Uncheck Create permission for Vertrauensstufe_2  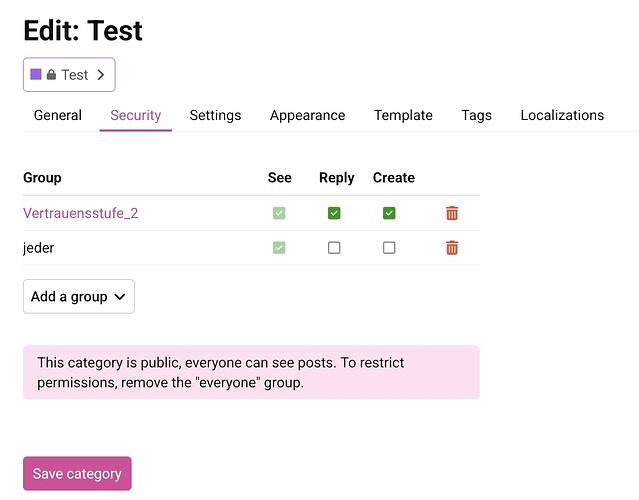(x=389, y=213)
